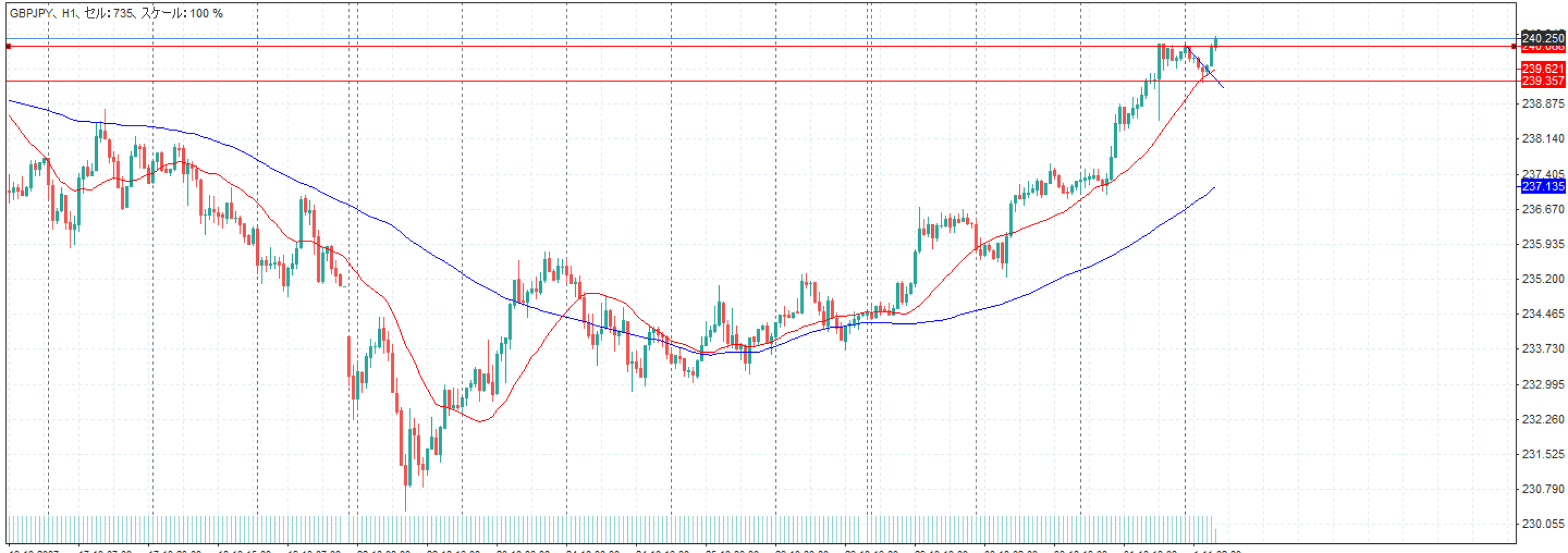Image resolution: width=1568 pixels, height=553 pixels.
Task: Grab the upper red line's left anchor handle
Action: (x=8, y=47)
